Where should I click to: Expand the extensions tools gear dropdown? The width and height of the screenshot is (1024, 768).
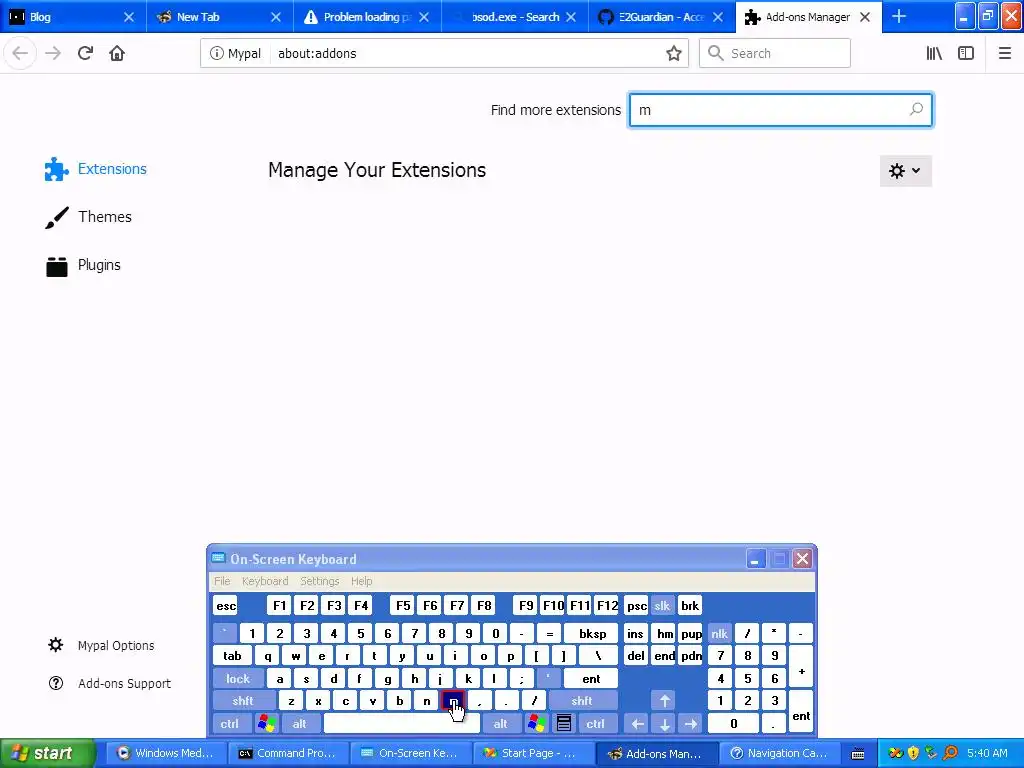pyautogui.click(x=905, y=171)
